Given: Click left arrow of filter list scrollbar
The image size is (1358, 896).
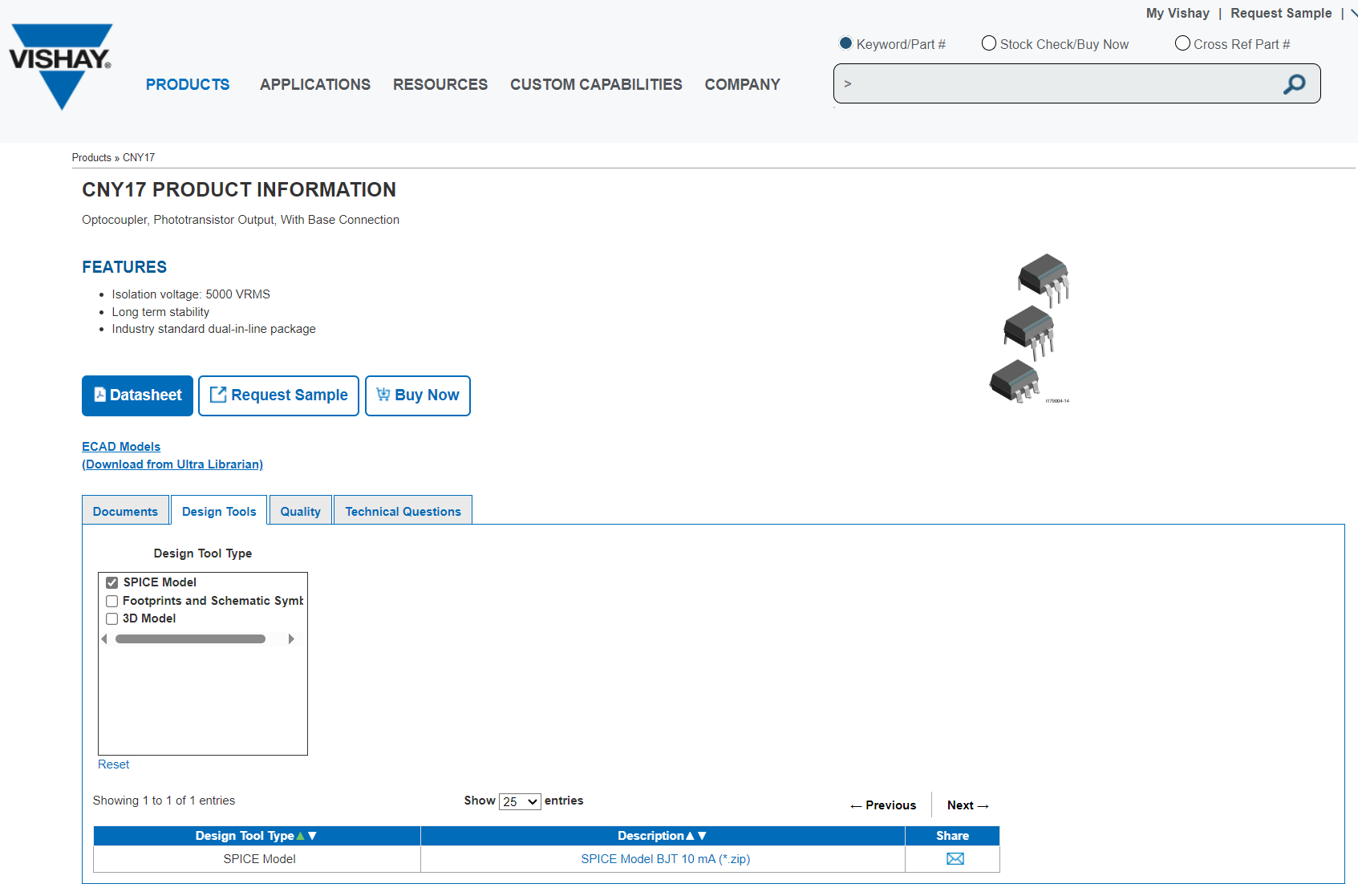Looking at the screenshot, I should (104, 639).
